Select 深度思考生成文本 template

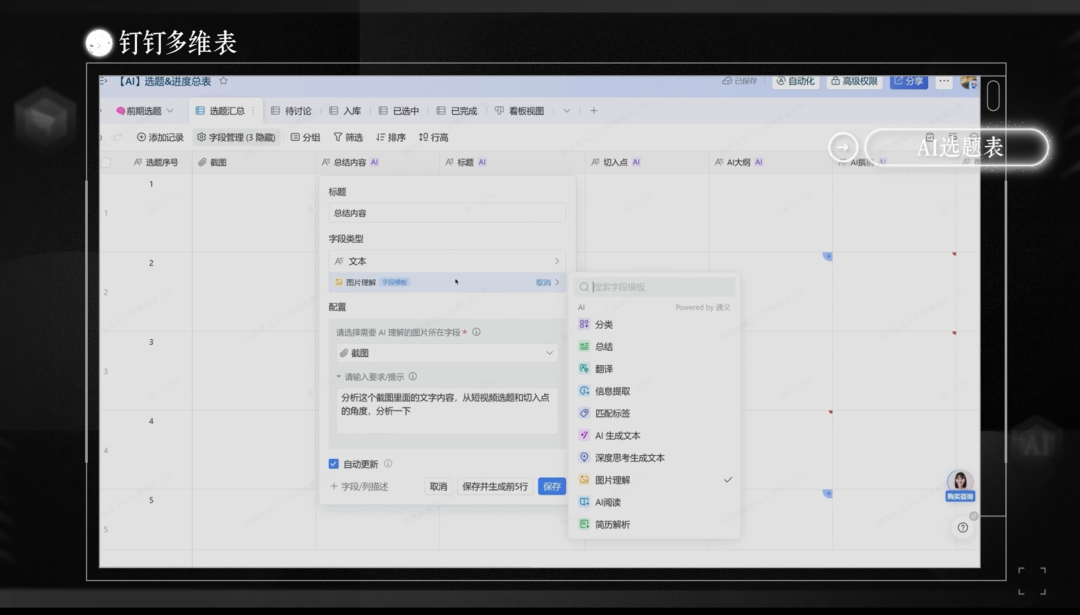[x=654, y=457]
